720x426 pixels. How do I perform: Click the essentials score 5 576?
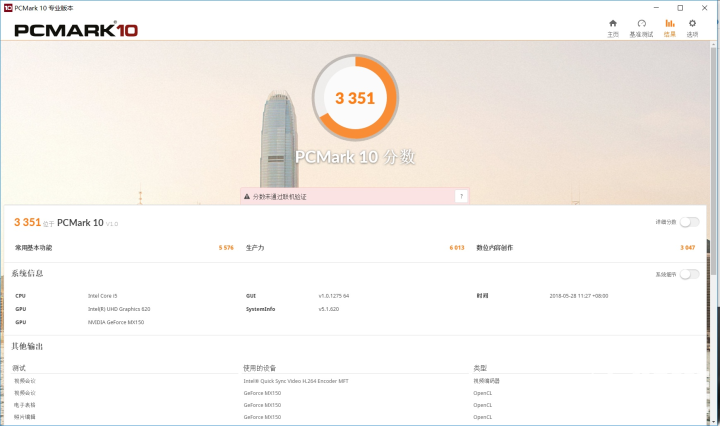pyautogui.click(x=226, y=248)
